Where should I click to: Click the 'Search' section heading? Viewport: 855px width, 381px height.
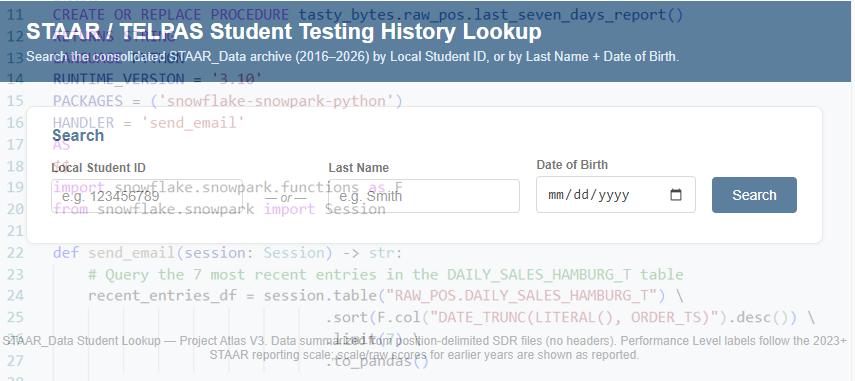[x=78, y=135]
